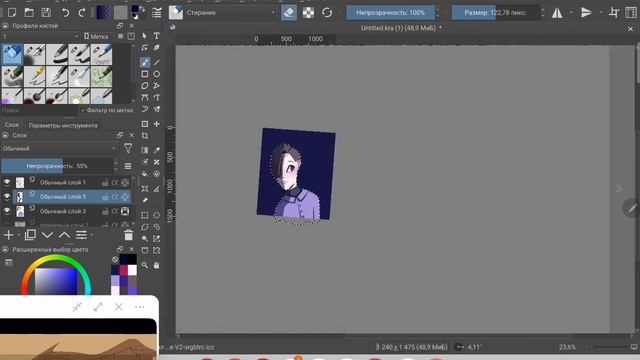
Task: Switch to the 'Слои' tab
Action: pos(12,125)
